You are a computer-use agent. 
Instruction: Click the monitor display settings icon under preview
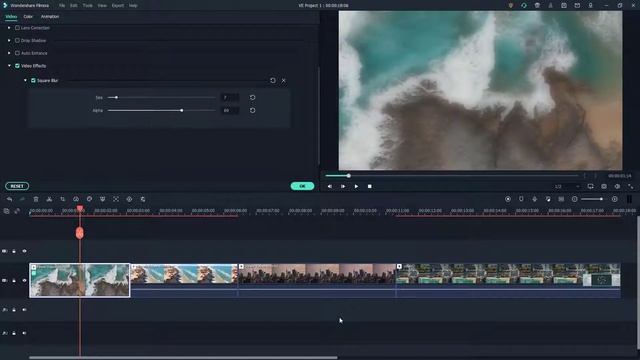[x=591, y=187]
